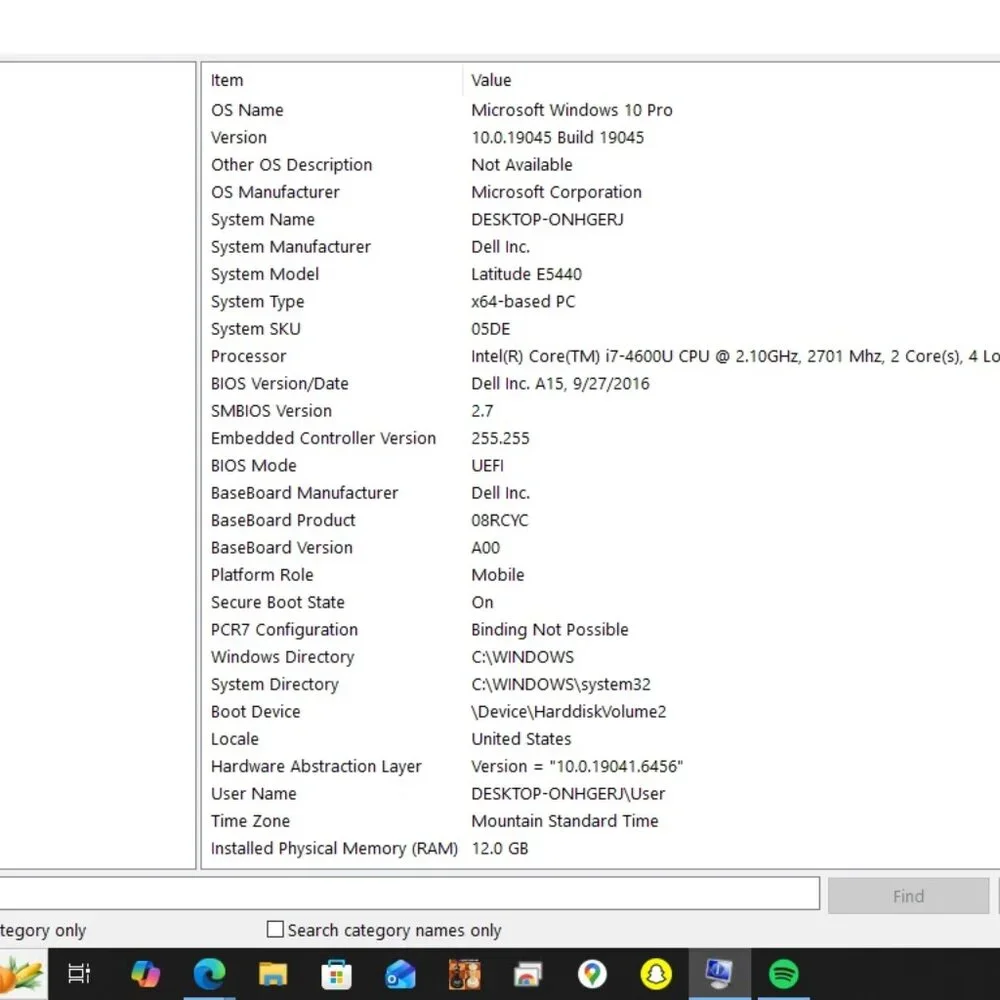The height and width of the screenshot is (1000, 1000).
Task: Open the Solitaire cards game icon
Action: tap(464, 974)
